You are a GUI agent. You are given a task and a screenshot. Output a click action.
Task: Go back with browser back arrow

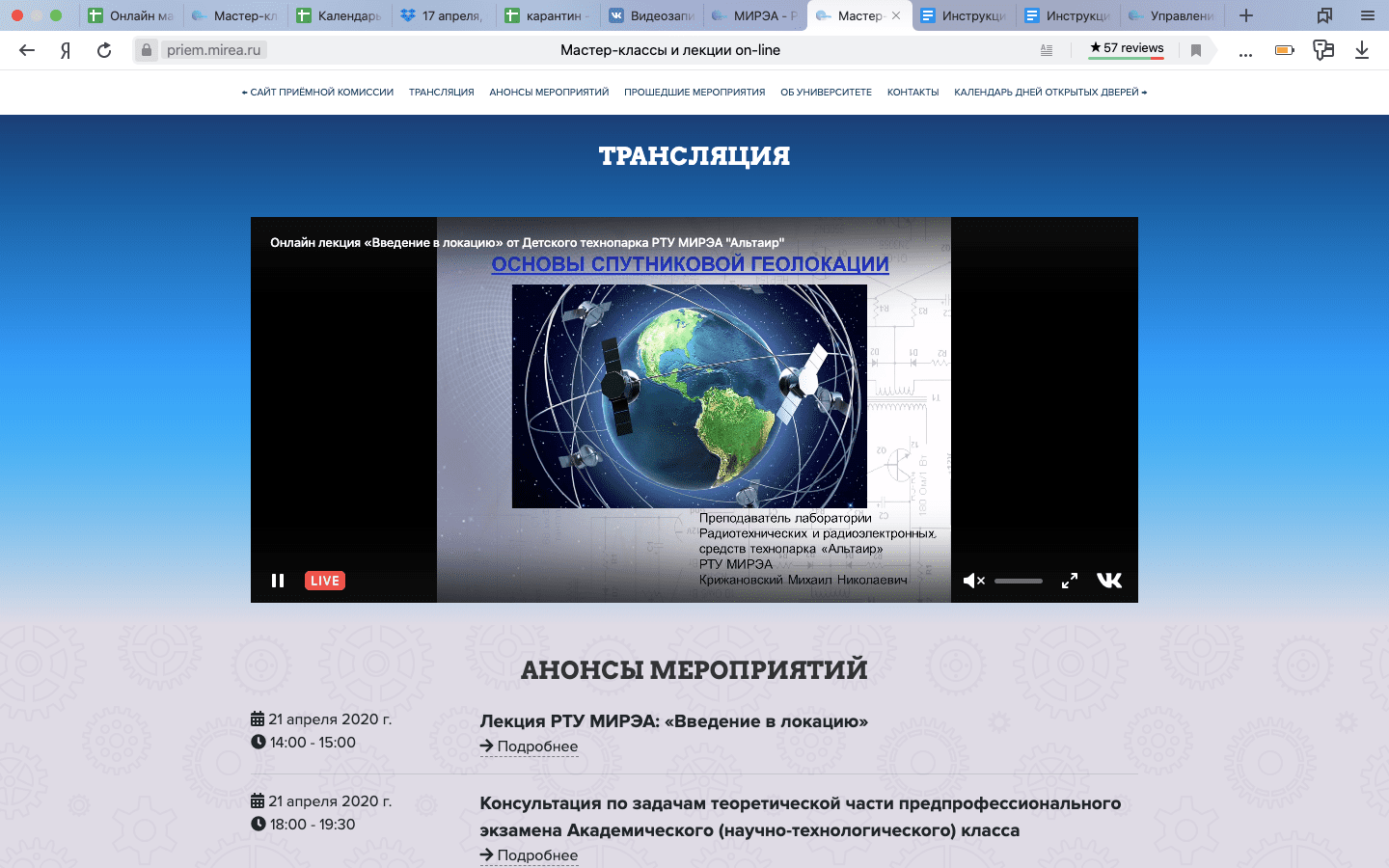point(27,50)
